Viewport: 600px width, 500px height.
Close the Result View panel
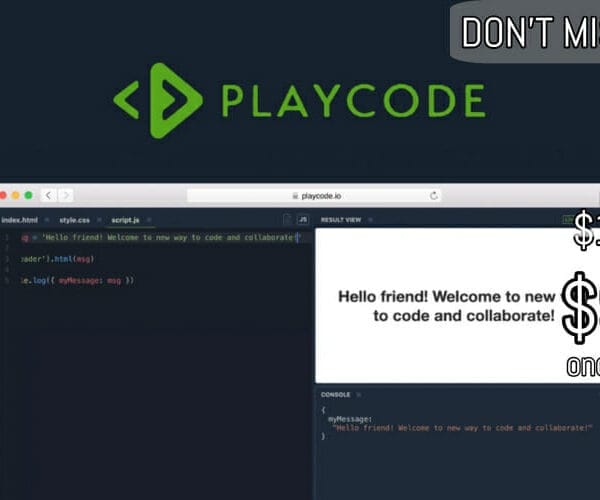pyautogui.click(x=370, y=220)
